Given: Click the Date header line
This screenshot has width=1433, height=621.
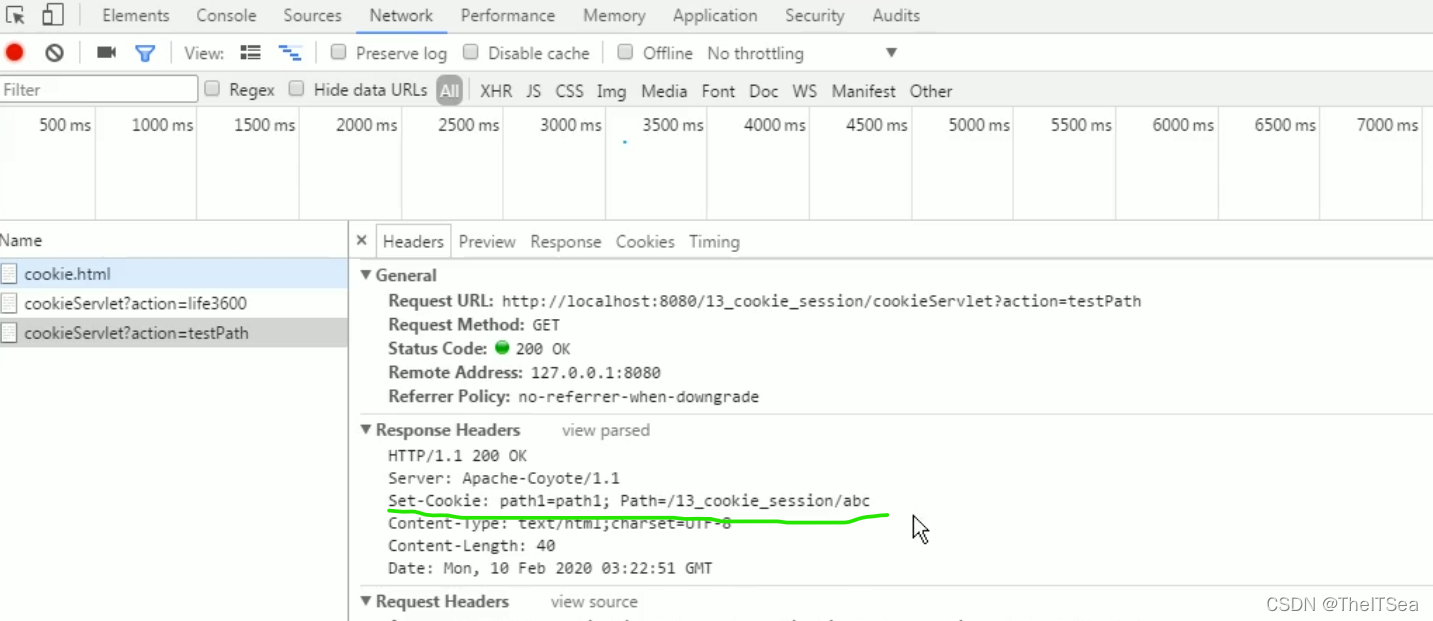Looking at the screenshot, I should click(x=550, y=568).
